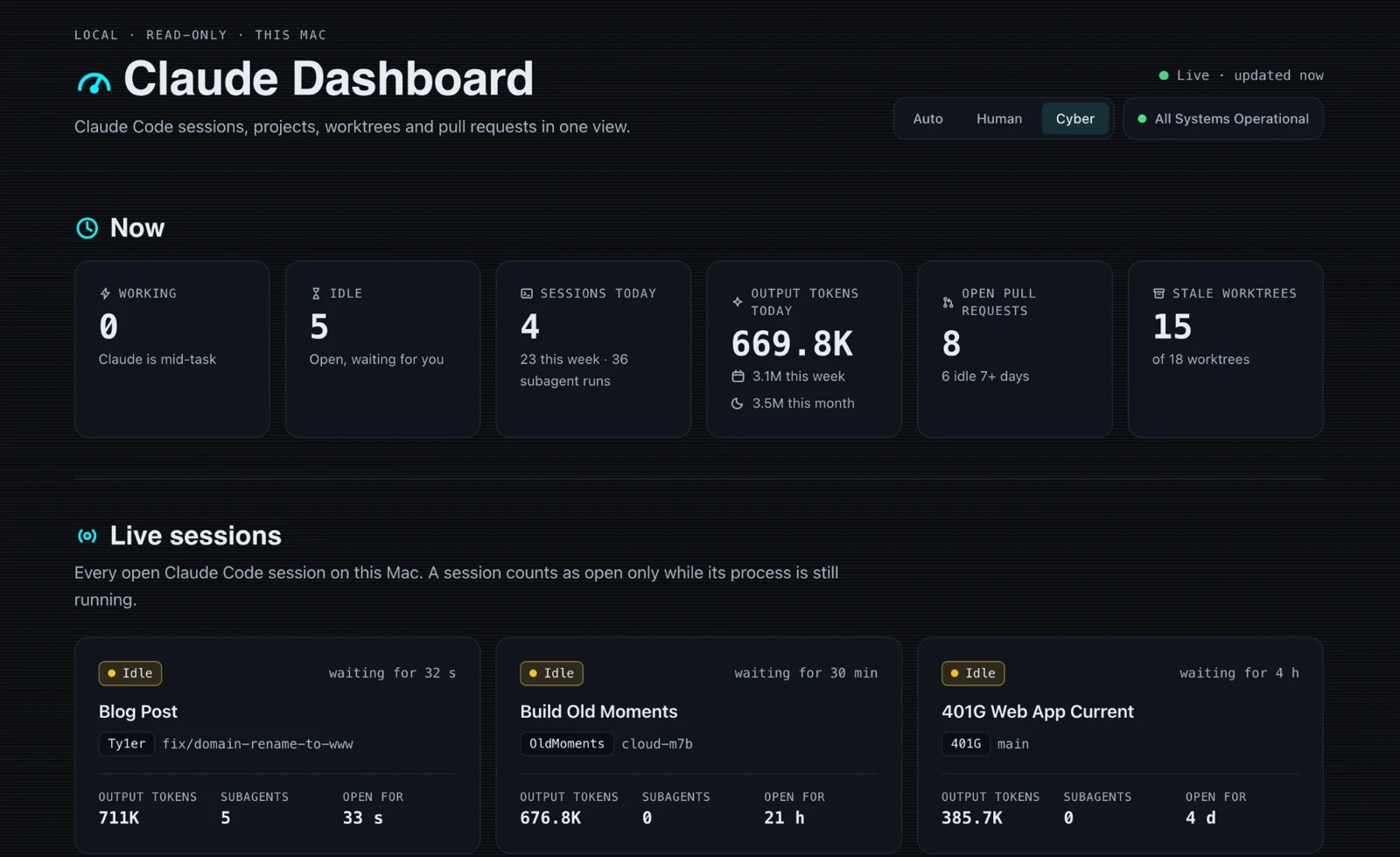Viewport: 1400px width, 857px height.
Task: Click the 385.7K output tokens value
Action: tap(972, 818)
